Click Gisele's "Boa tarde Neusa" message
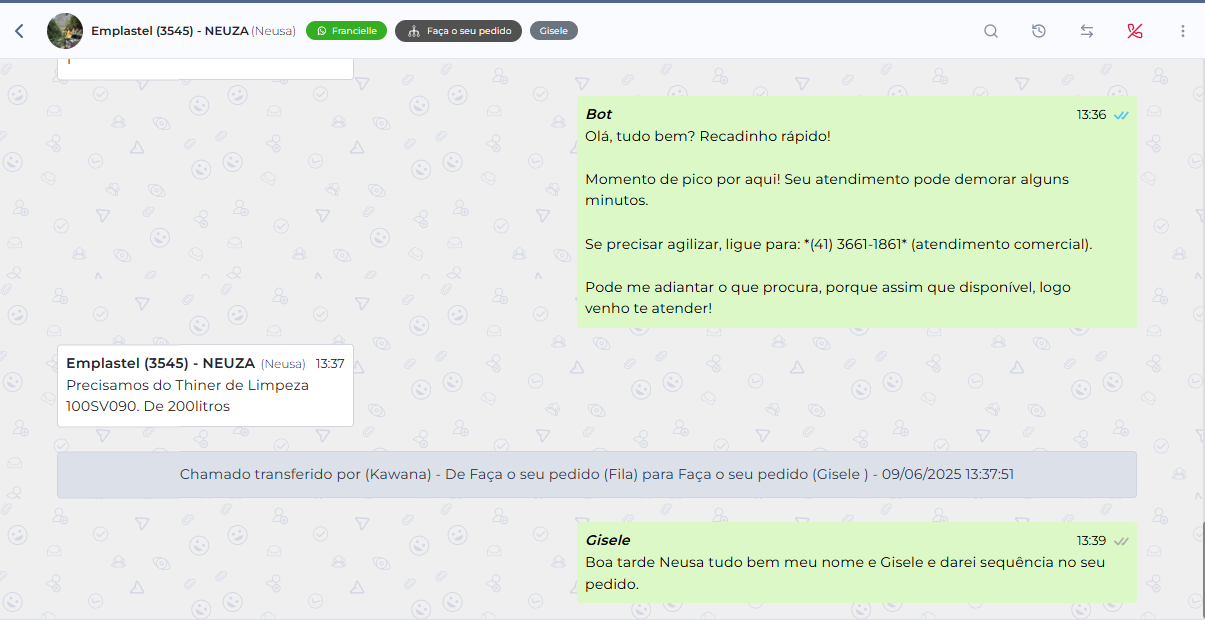Image resolution: width=1205 pixels, height=620 pixels. click(845, 573)
